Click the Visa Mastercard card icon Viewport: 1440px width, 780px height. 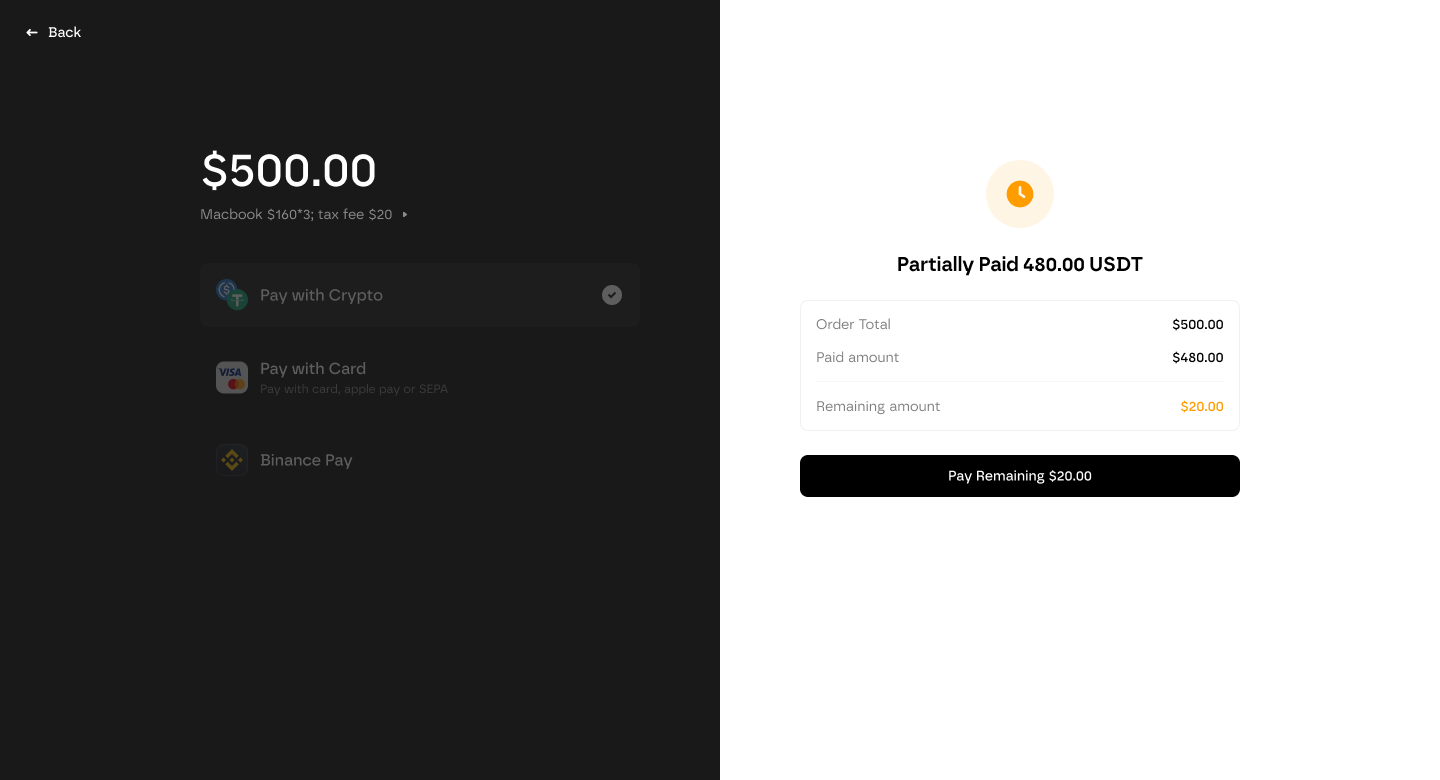232,377
